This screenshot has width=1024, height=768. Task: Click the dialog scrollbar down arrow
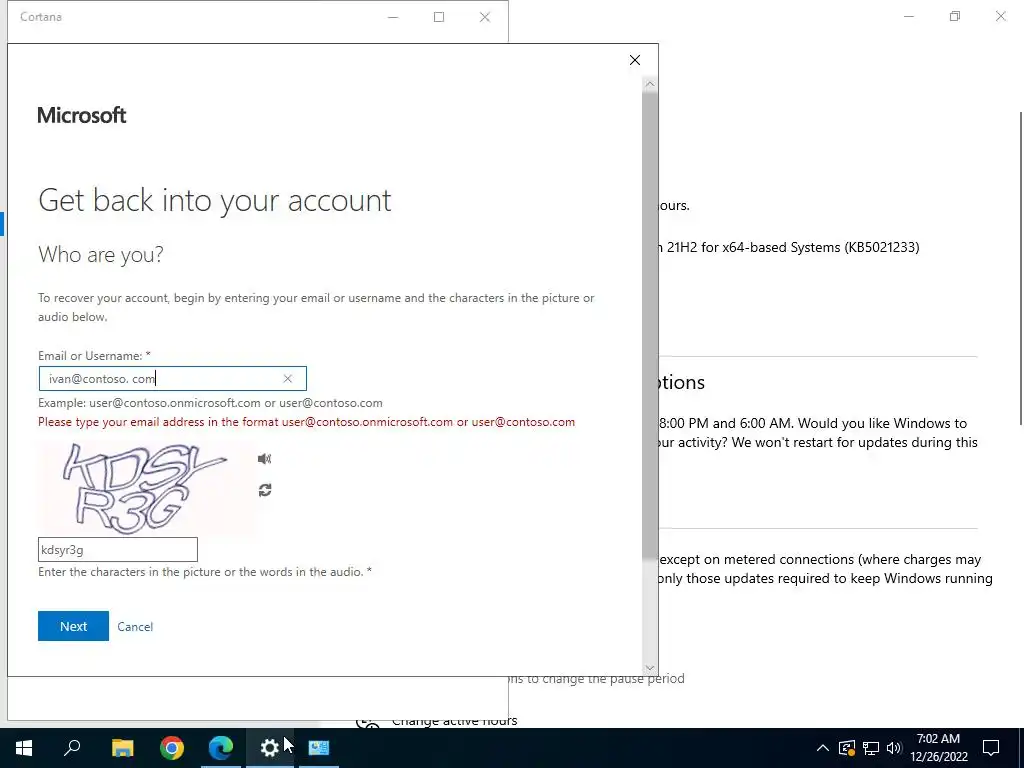pos(650,667)
